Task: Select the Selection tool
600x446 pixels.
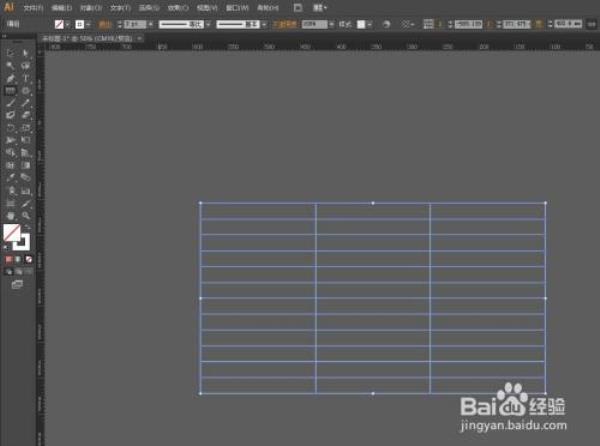Action: pos(10,53)
